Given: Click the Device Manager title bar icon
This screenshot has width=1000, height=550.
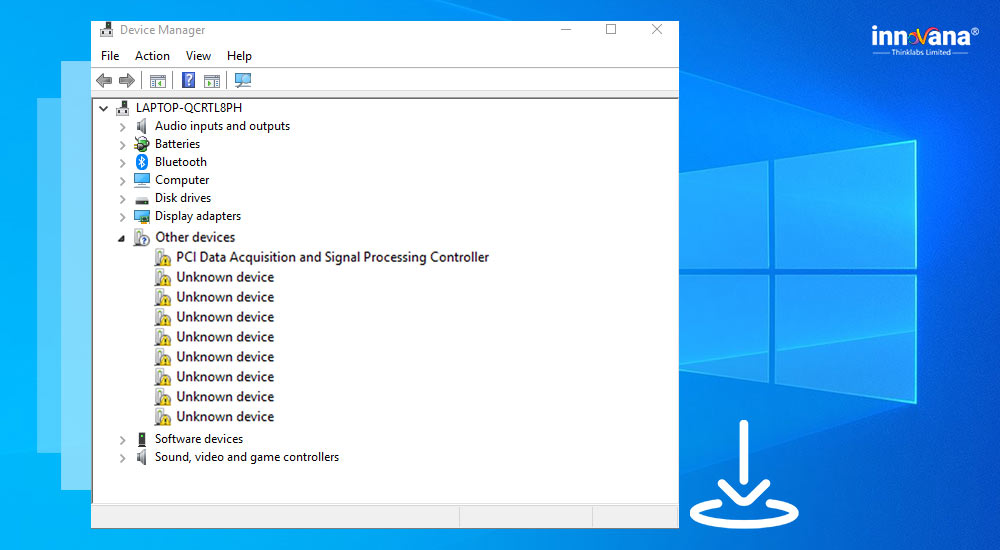Looking at the screenshot, I should coord(107,30).
